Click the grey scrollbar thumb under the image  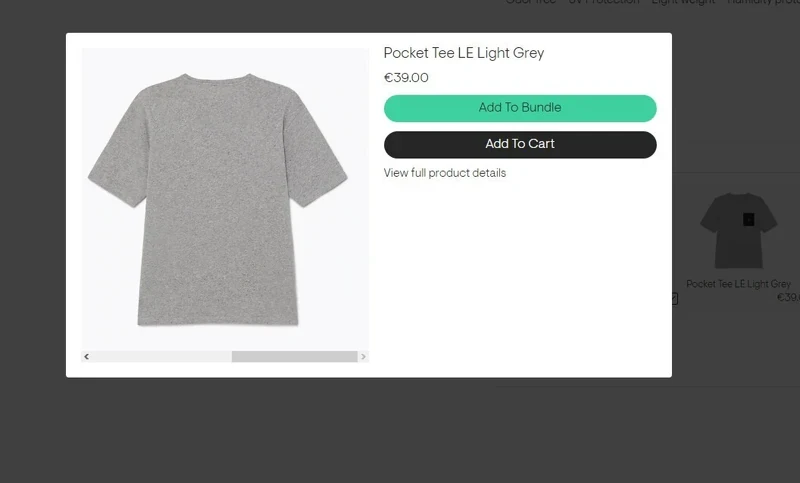294,357
